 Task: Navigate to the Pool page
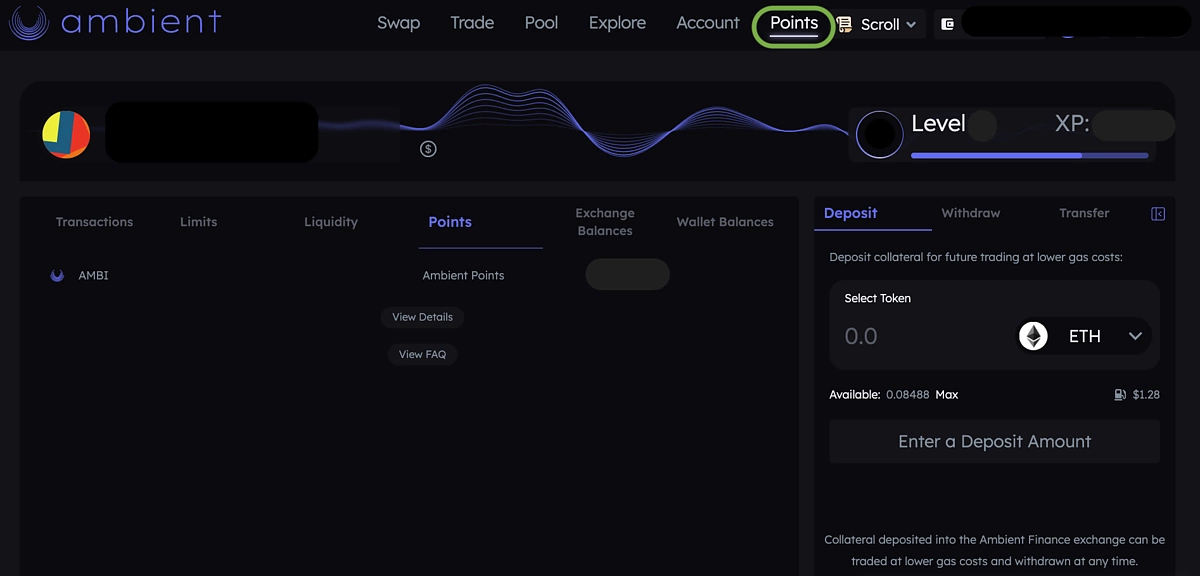coord(541,23)
